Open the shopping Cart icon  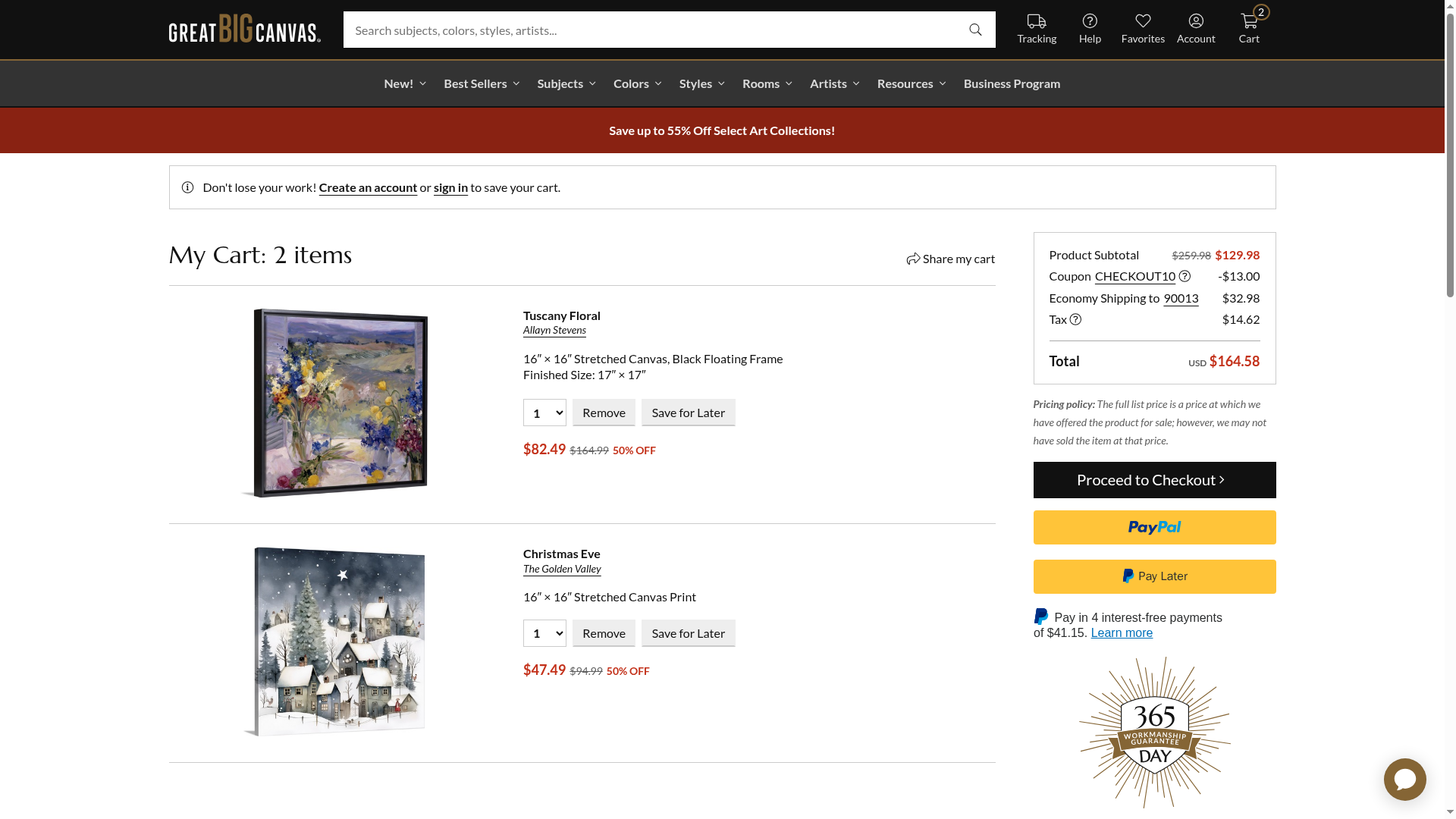pos(1249,21)
